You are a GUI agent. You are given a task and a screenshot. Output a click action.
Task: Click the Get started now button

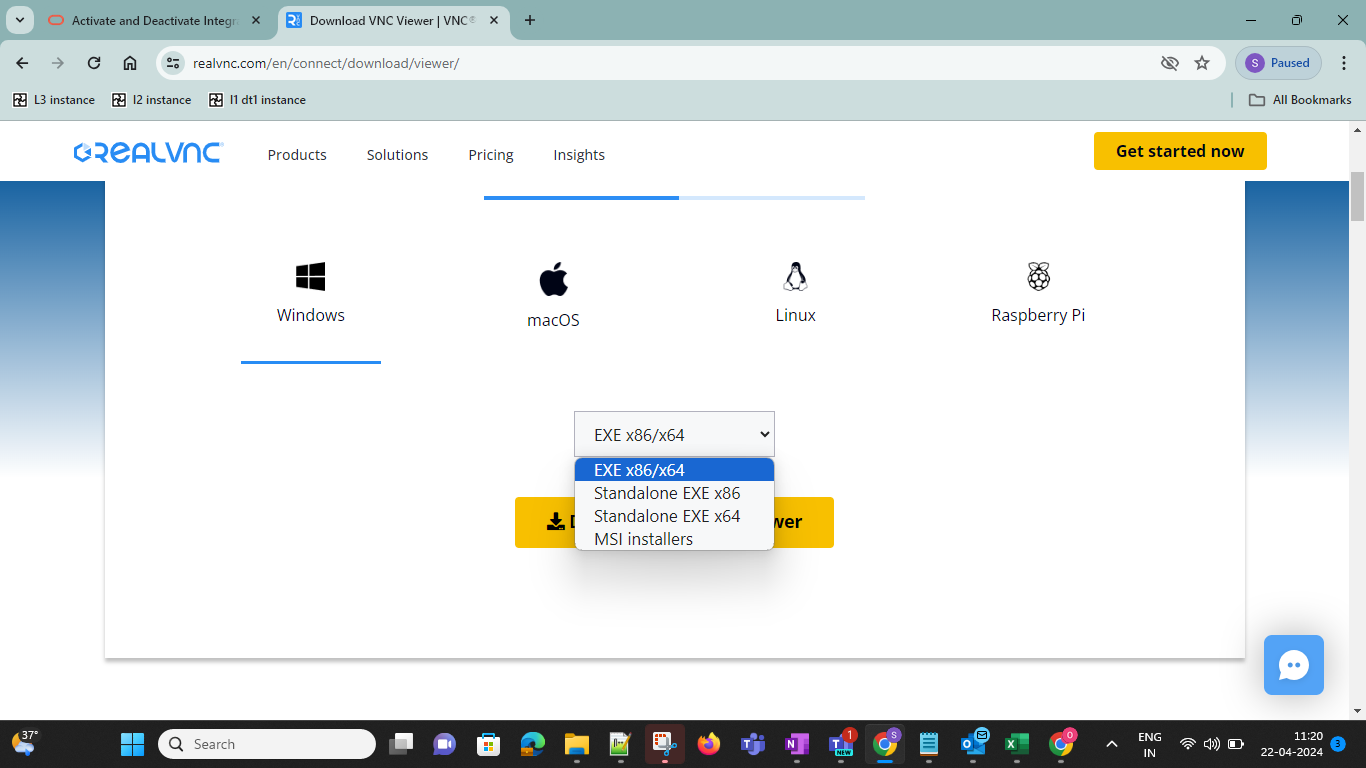click(x=1180, y=151)
